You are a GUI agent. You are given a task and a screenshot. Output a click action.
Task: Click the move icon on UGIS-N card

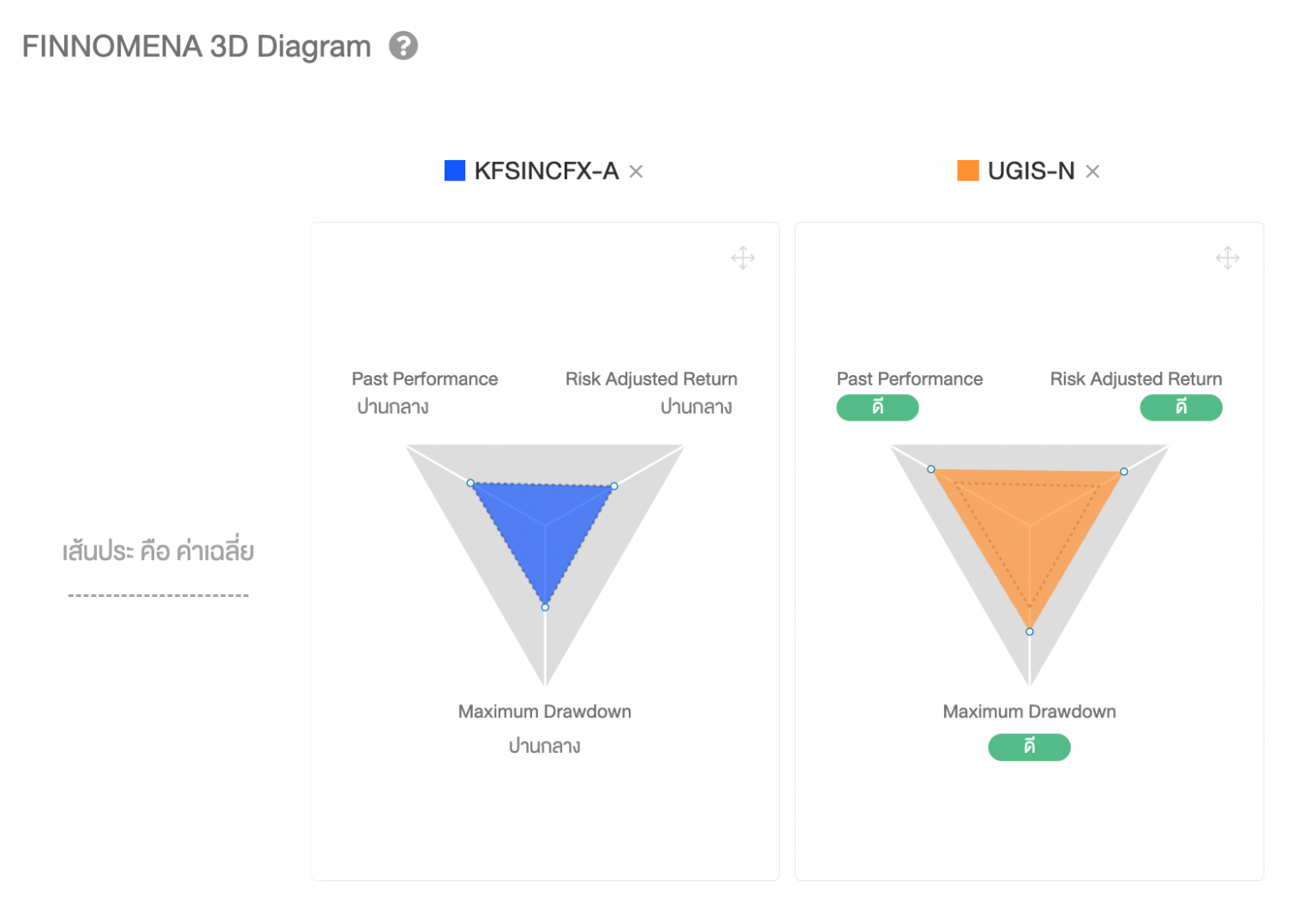coord(1227,258)
